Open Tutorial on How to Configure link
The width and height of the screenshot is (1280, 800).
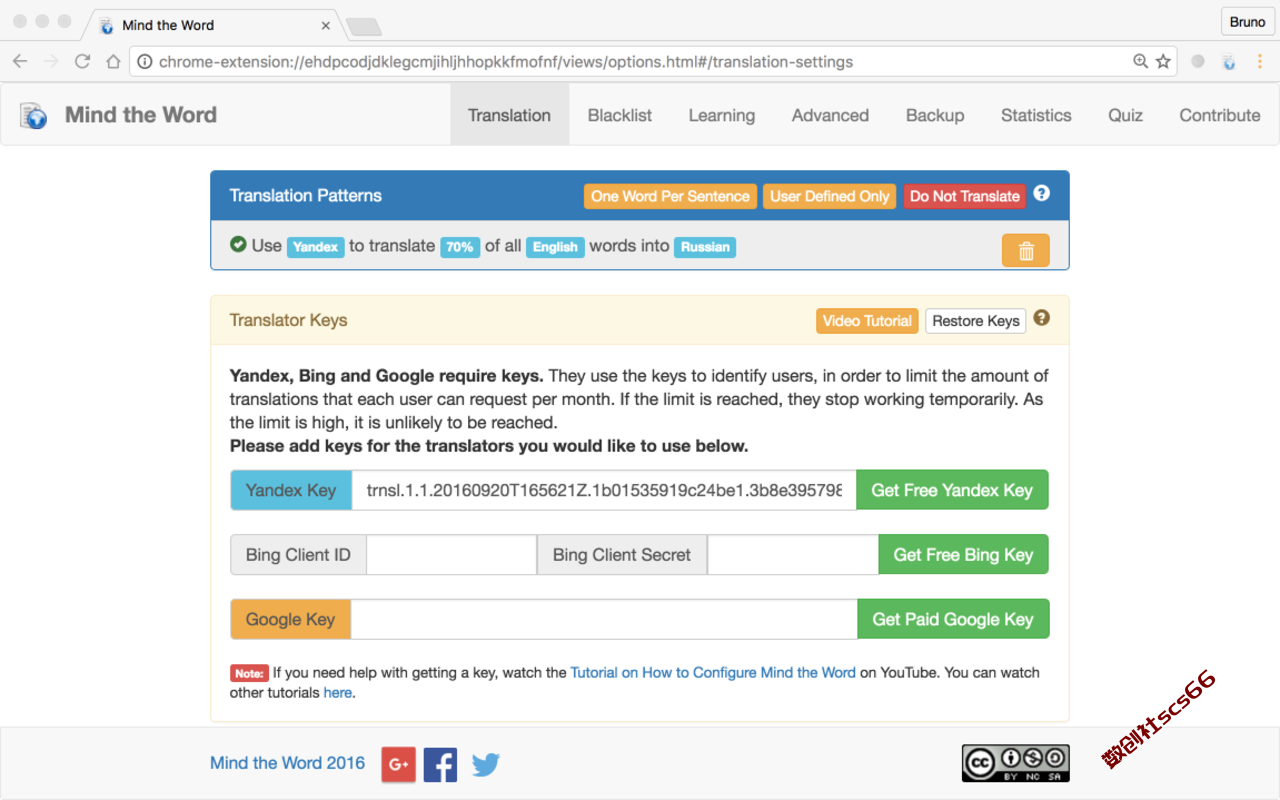point(713,673)
